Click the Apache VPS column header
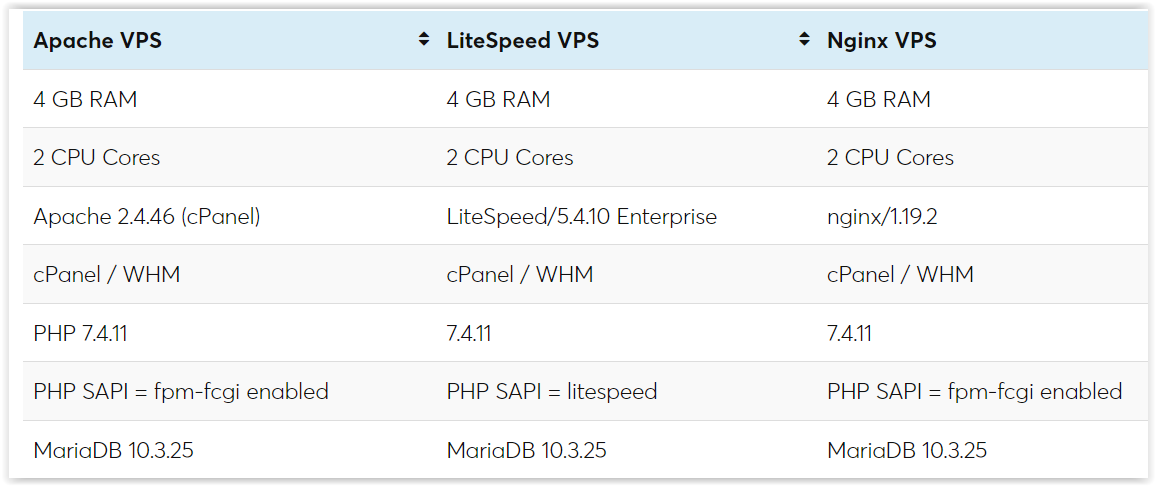 pos(229,41)
